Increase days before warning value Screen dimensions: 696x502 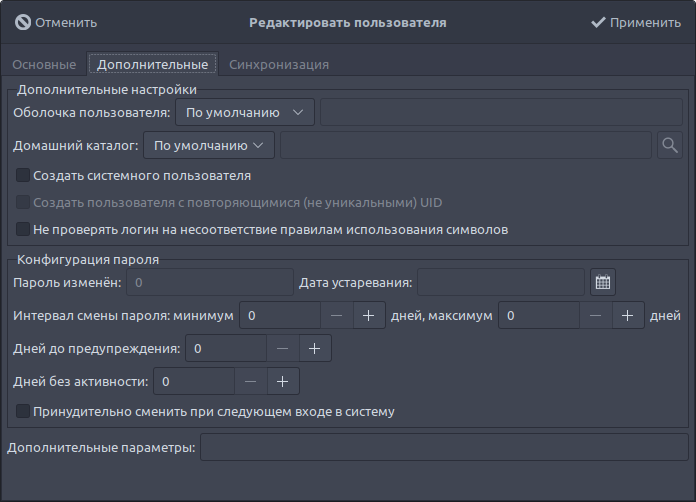pyautogui.click(x=314, y=349)
